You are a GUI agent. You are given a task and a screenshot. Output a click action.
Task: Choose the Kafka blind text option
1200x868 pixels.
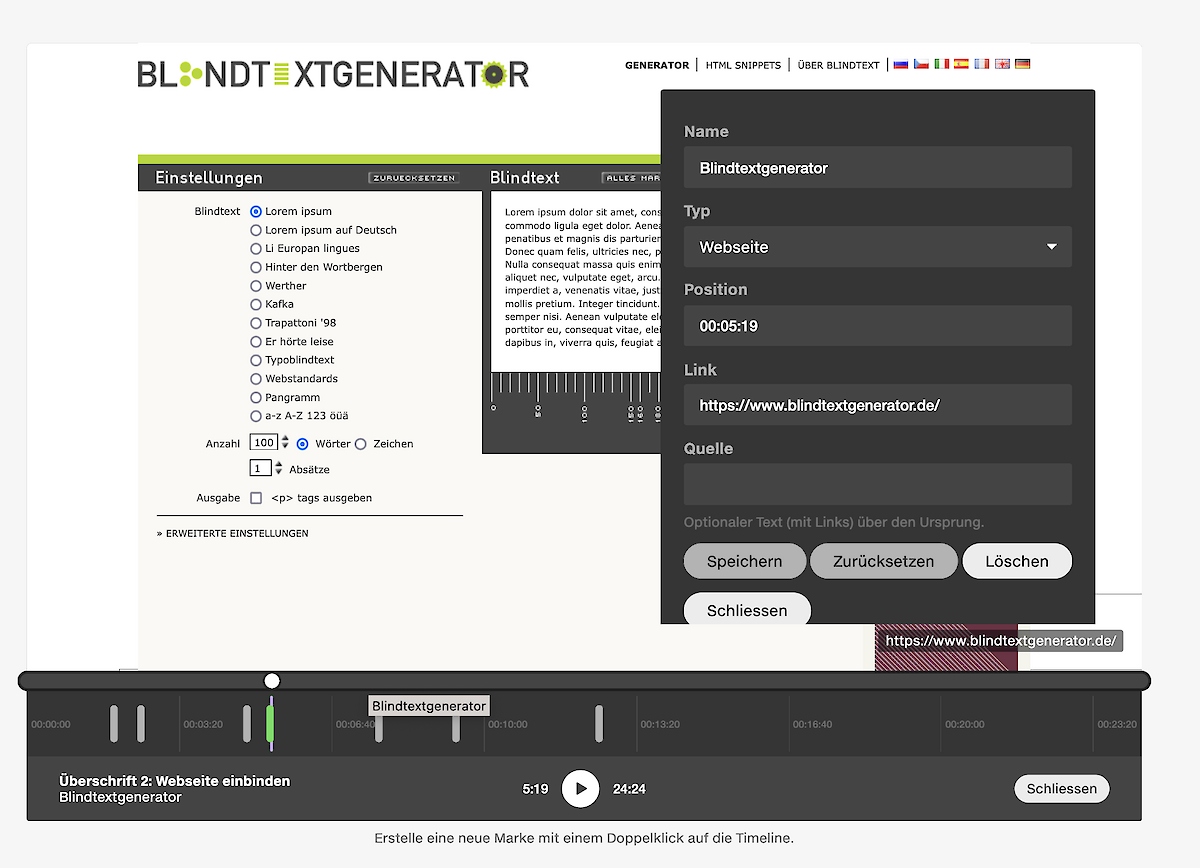(x=256, y=304)
